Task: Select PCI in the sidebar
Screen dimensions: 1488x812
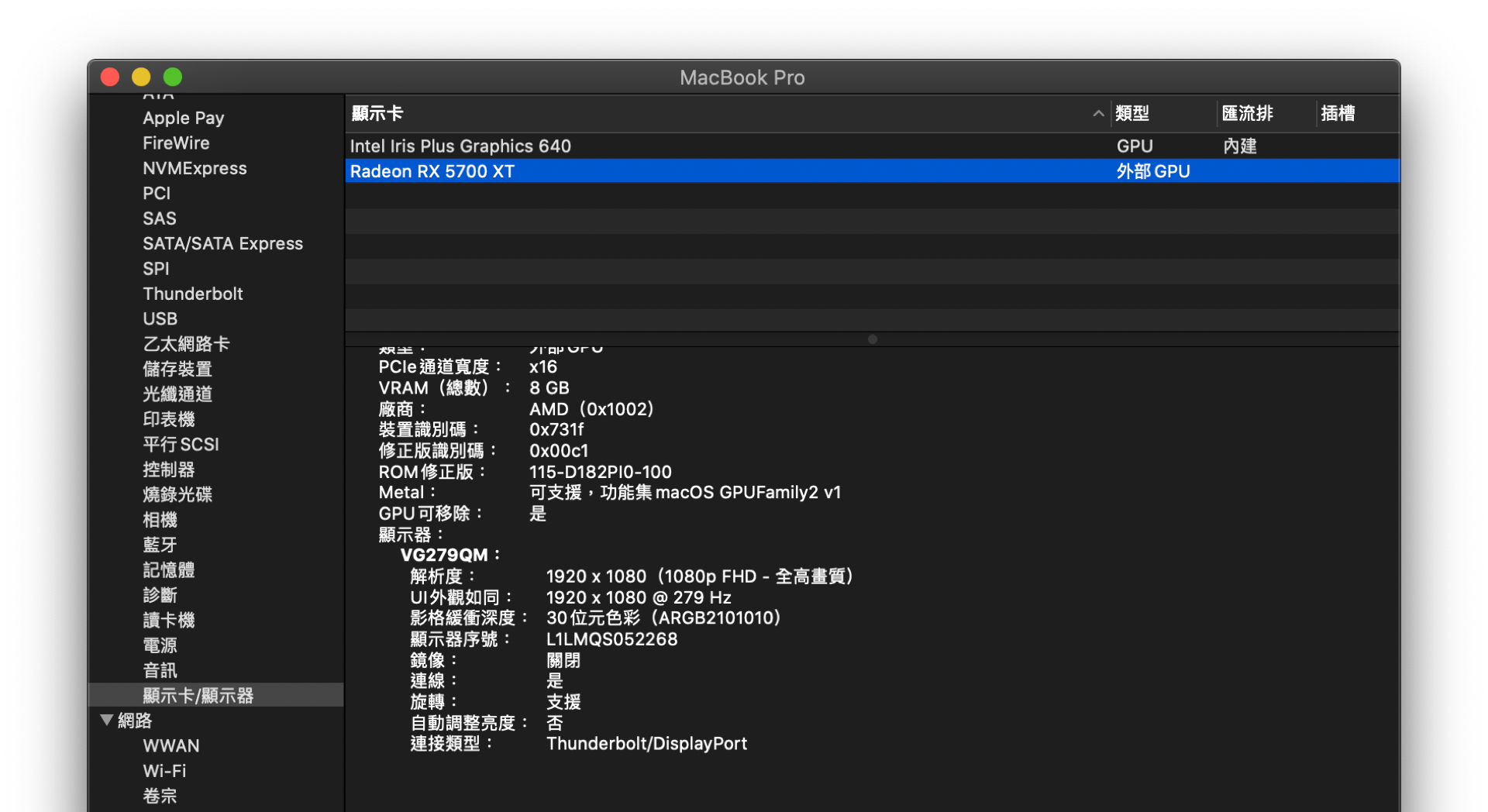Action: click(x=157, y=194)
